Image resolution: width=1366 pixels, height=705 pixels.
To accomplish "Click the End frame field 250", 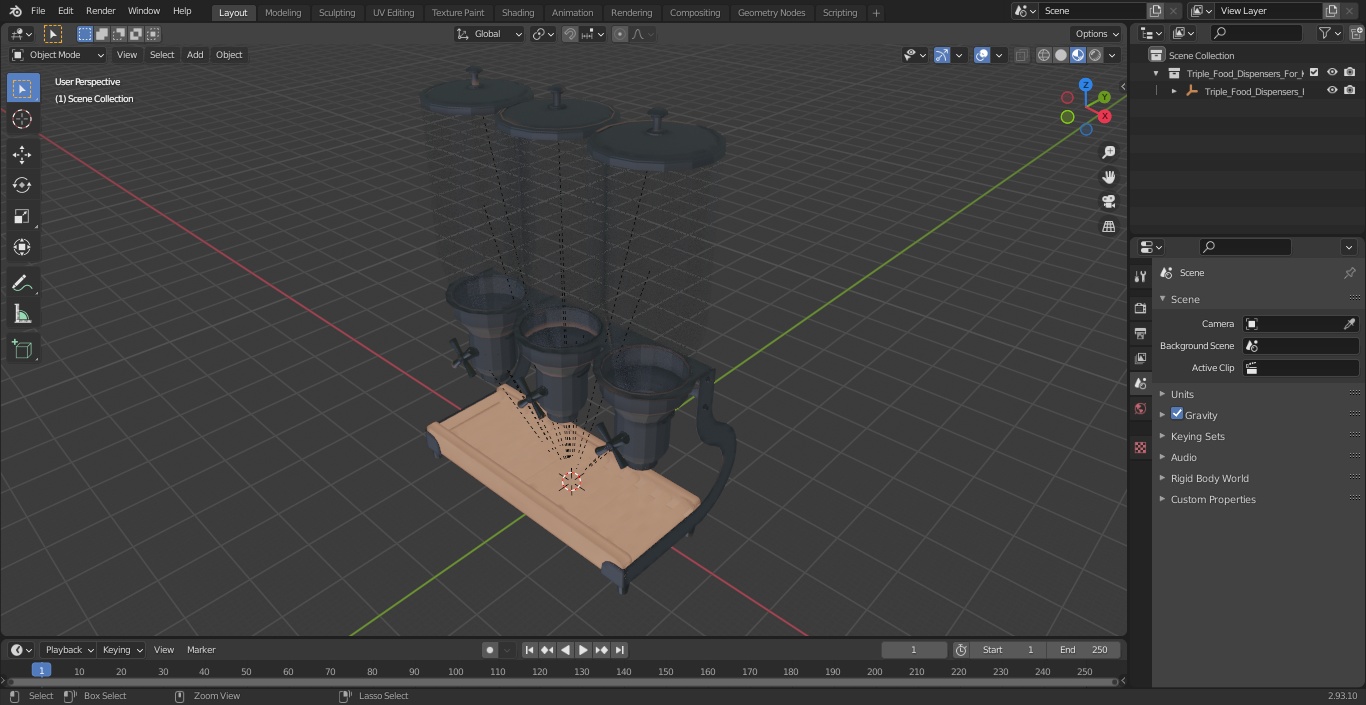I will click(x=1083, y=650).
